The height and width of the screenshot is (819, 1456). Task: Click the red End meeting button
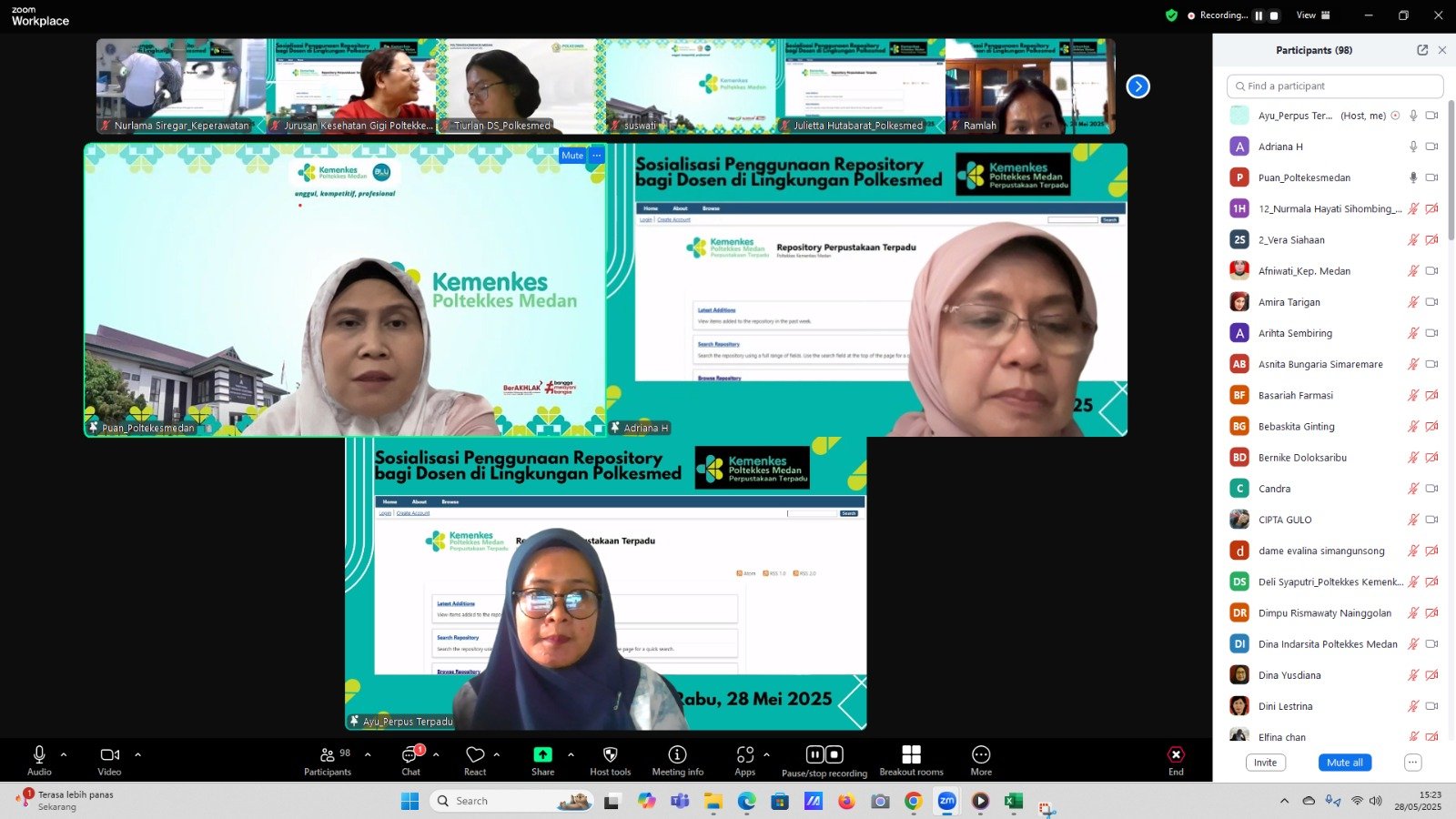tap(1176, 754)
